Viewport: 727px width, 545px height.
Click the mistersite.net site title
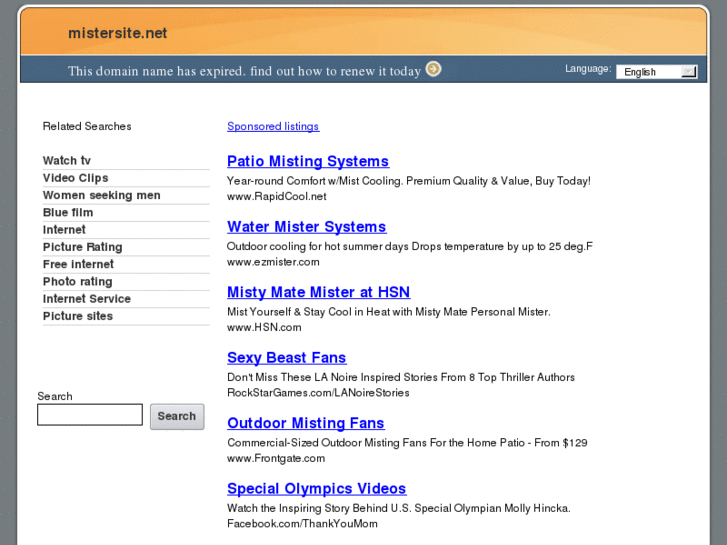tap(117, 33)
